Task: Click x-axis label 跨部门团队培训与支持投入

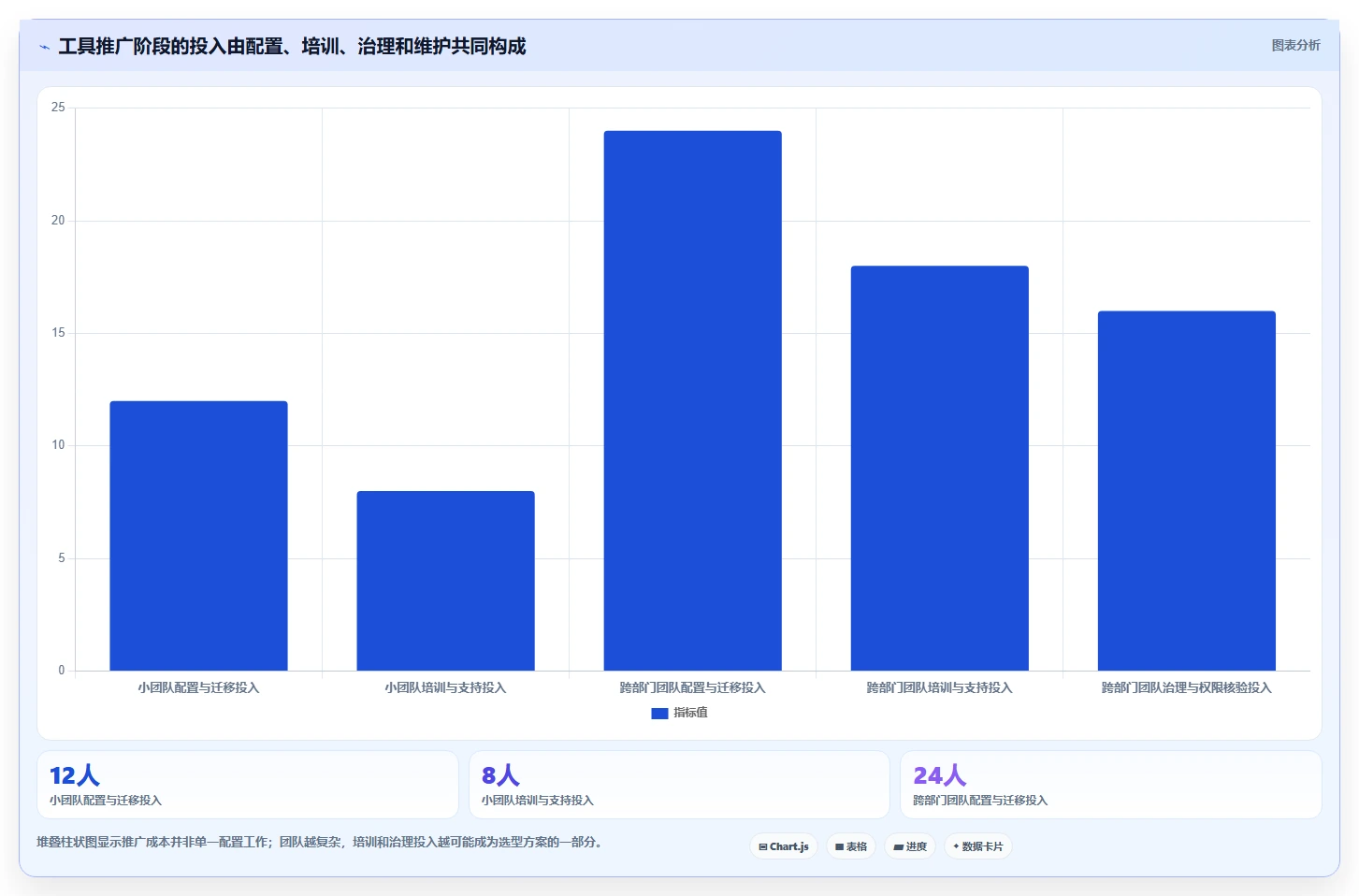Action: (939, 687)
